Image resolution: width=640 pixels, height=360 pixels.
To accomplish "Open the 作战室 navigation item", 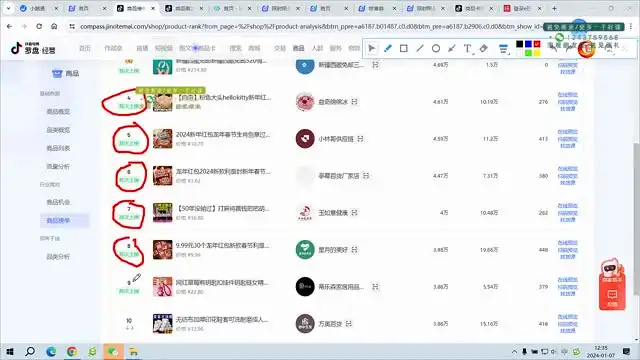I will [113, 48].
